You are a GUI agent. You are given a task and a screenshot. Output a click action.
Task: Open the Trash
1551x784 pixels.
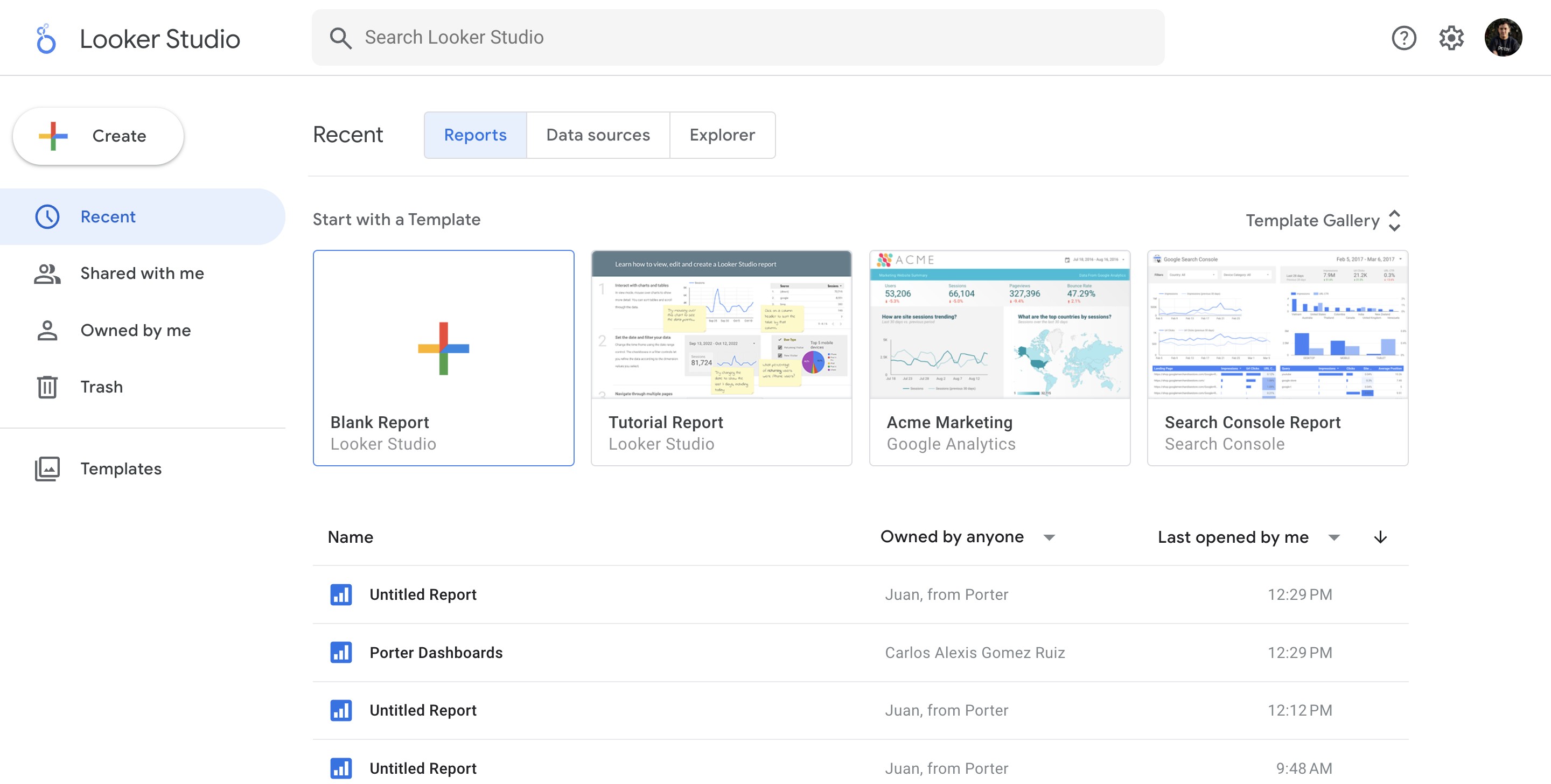click(101, 387)
